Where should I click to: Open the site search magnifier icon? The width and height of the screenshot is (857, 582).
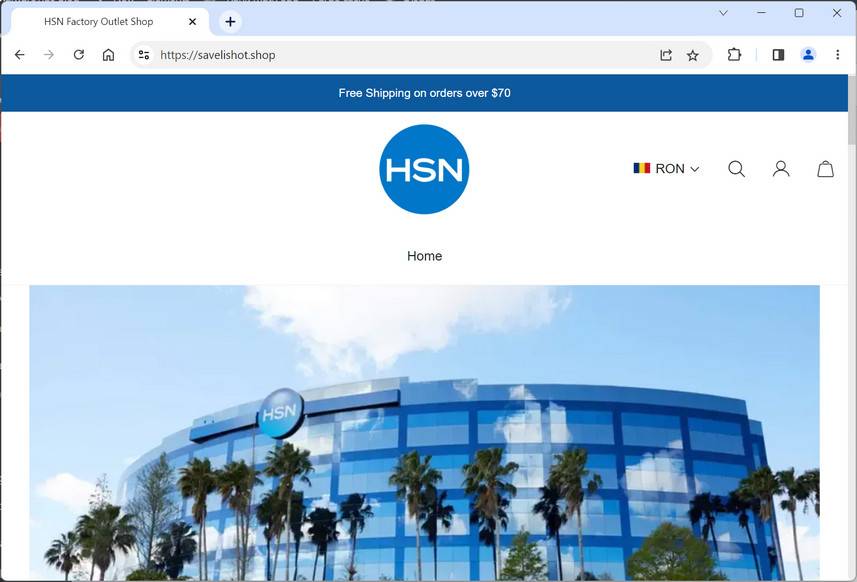pyautogui.click(x=736, y=169)
